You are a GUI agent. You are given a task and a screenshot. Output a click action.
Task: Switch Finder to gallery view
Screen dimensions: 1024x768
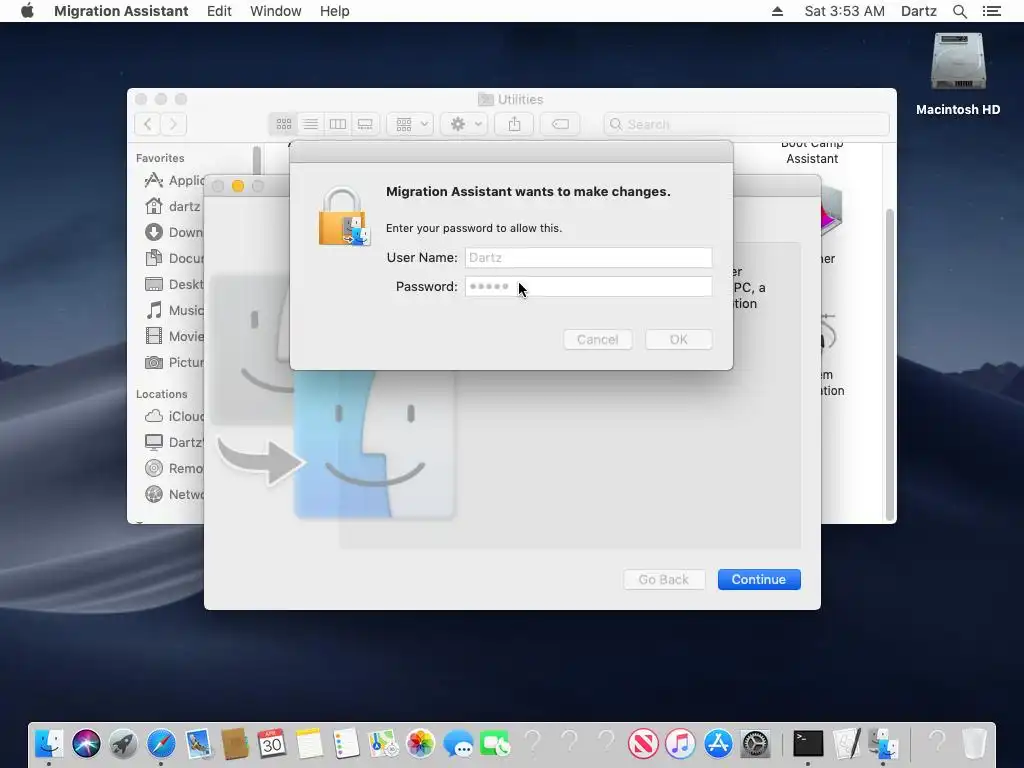click(x=365, y=124)
